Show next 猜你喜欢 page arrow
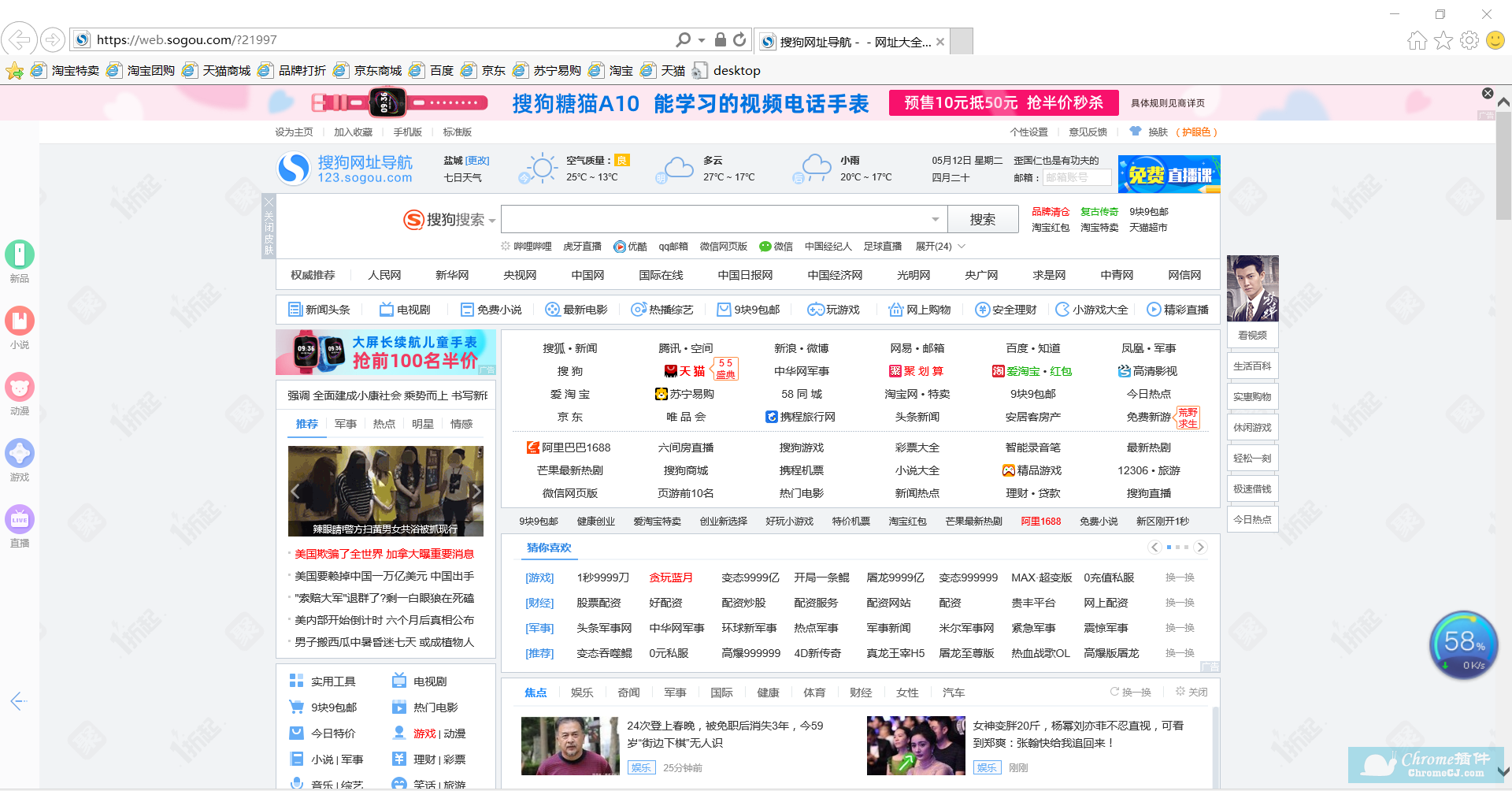The image size is (1512, 791). [1200, 547]
